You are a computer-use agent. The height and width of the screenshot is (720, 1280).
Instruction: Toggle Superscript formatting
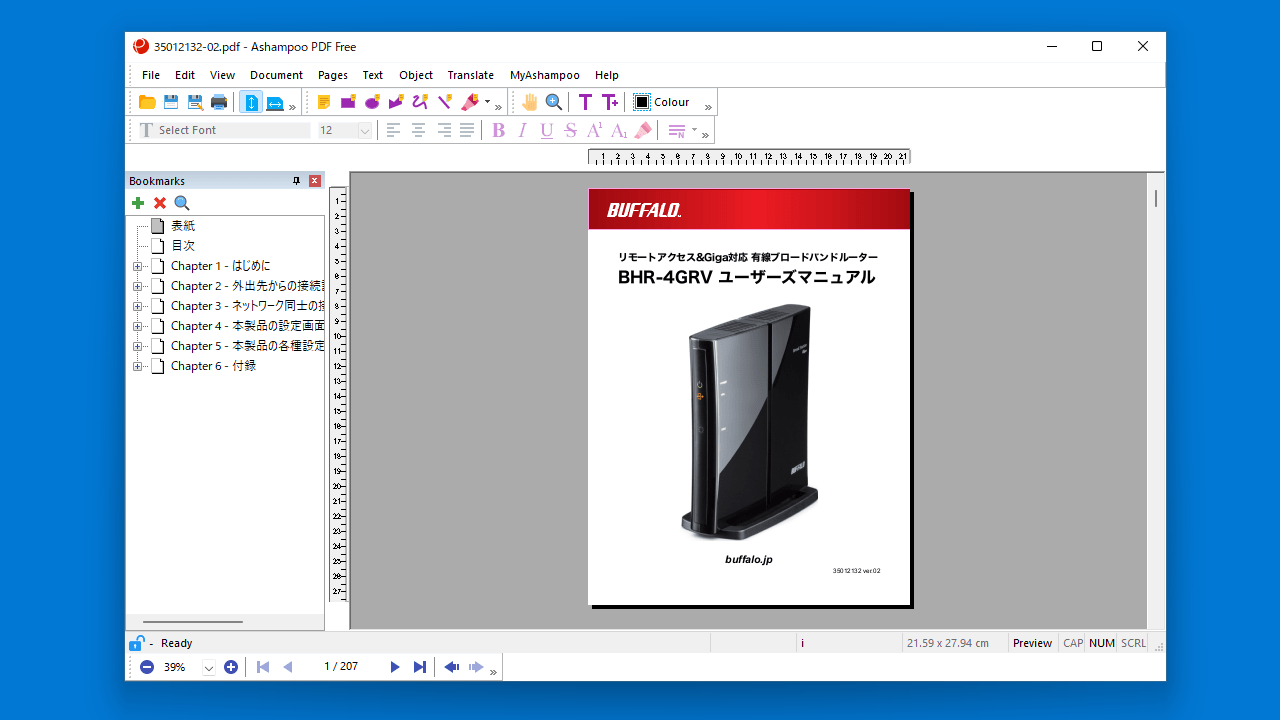(594, 130)
